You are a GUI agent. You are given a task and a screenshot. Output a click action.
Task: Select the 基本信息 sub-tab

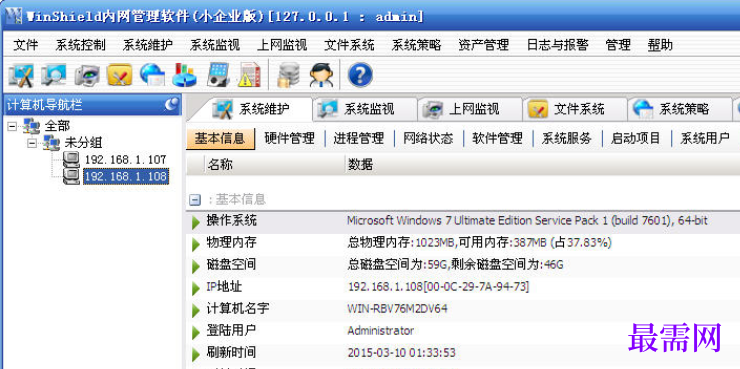tap(220, 138)
